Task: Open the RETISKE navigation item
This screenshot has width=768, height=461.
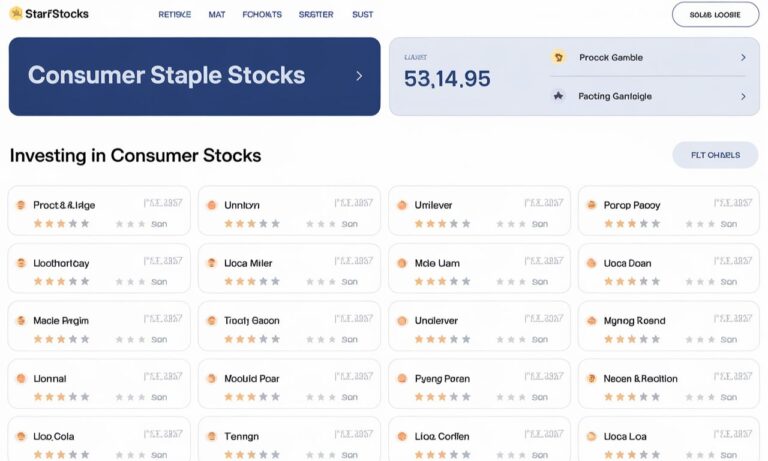Action: [174, 15]
